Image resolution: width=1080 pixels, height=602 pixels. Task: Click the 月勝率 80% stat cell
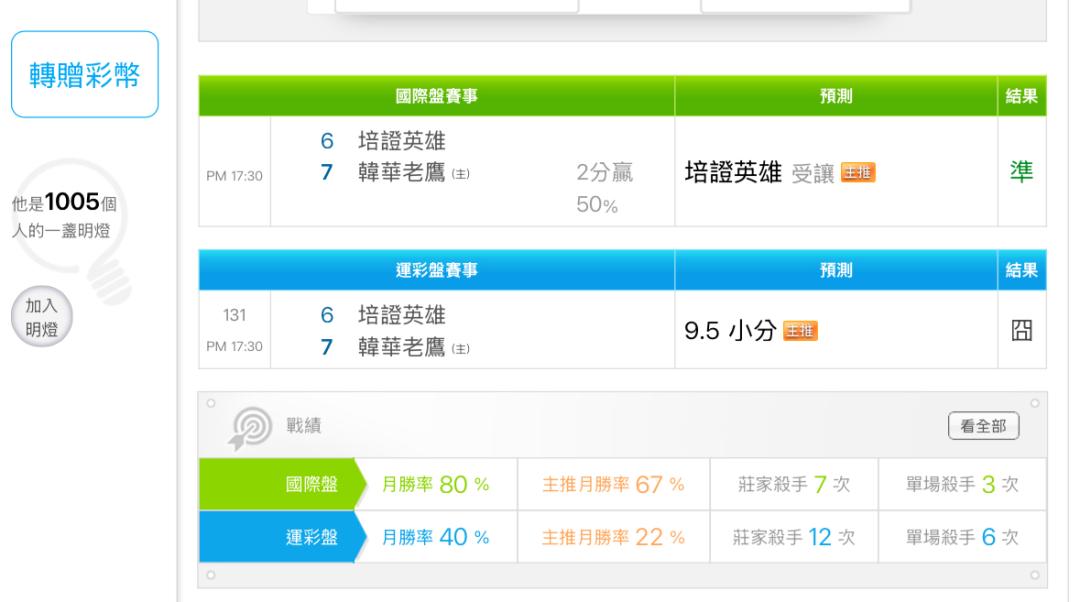(435, 485)
